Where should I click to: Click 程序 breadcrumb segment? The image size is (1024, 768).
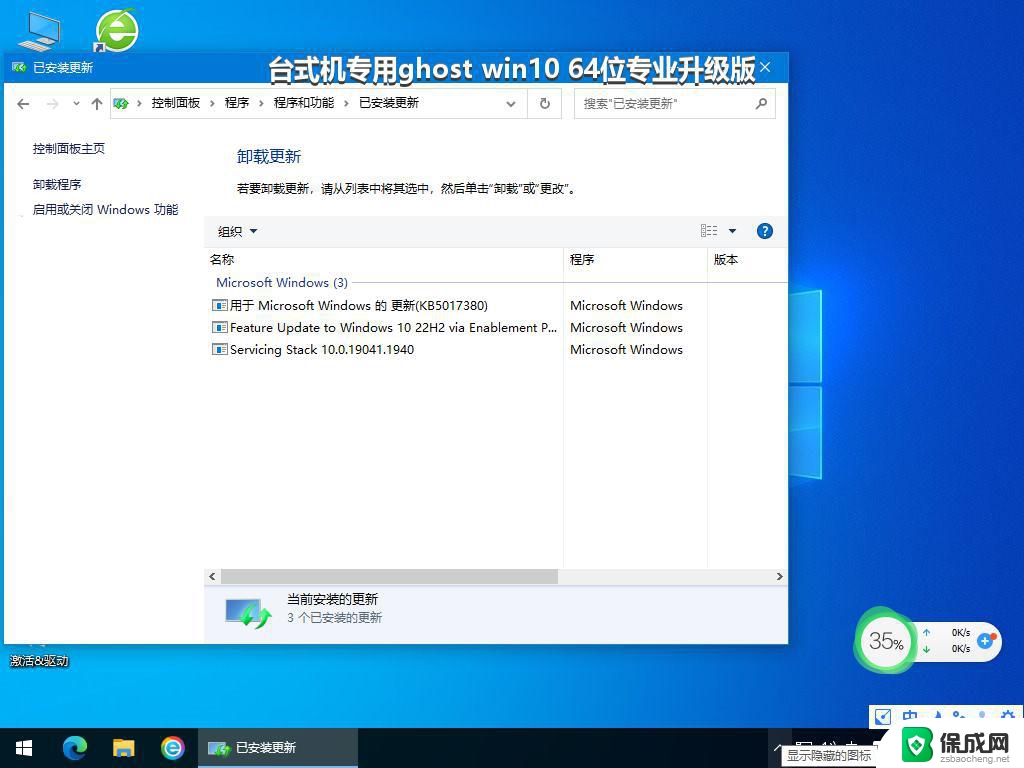click(x=237, y=103)
